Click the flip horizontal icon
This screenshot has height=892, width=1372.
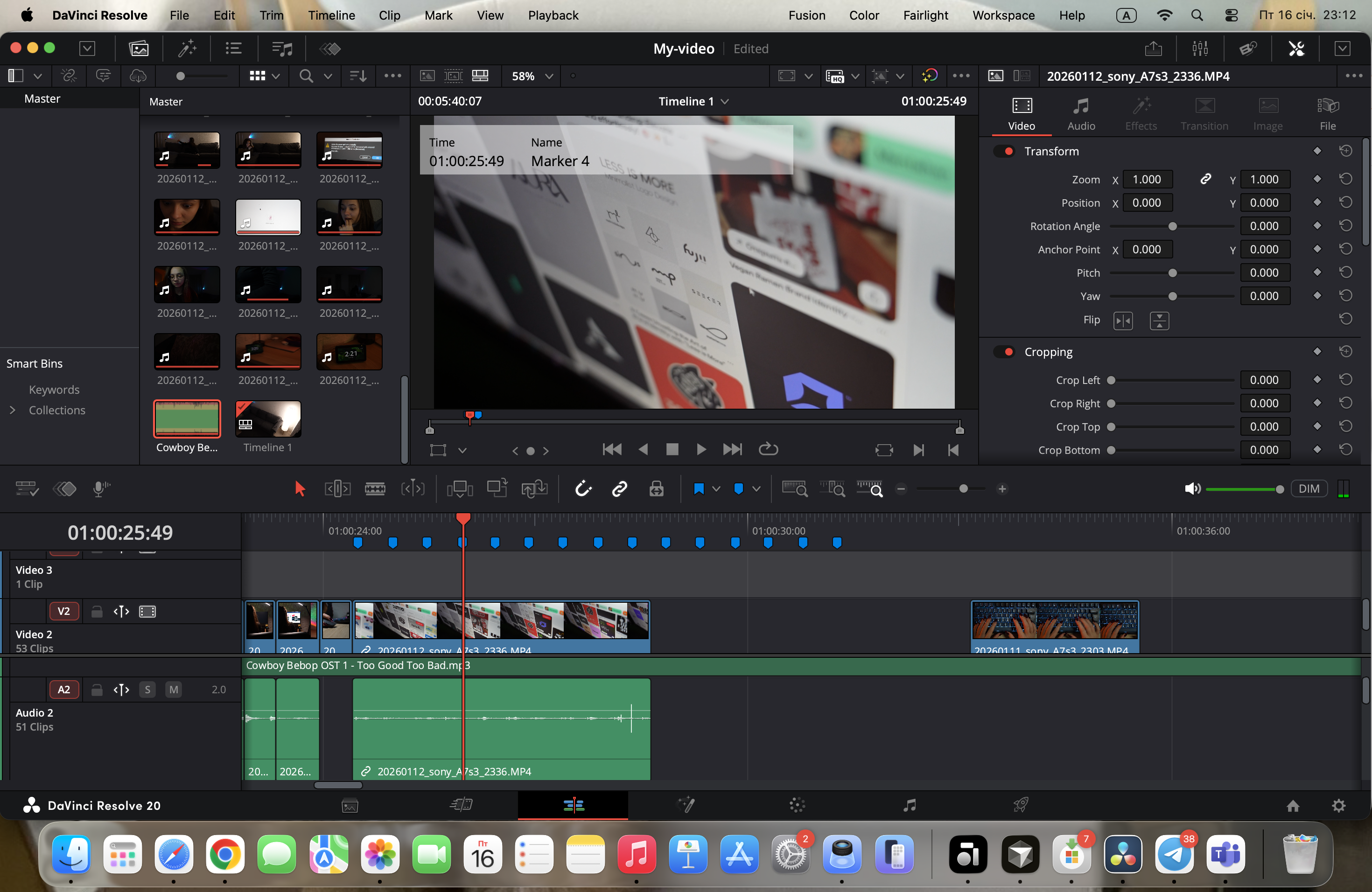pos(1122,321)
